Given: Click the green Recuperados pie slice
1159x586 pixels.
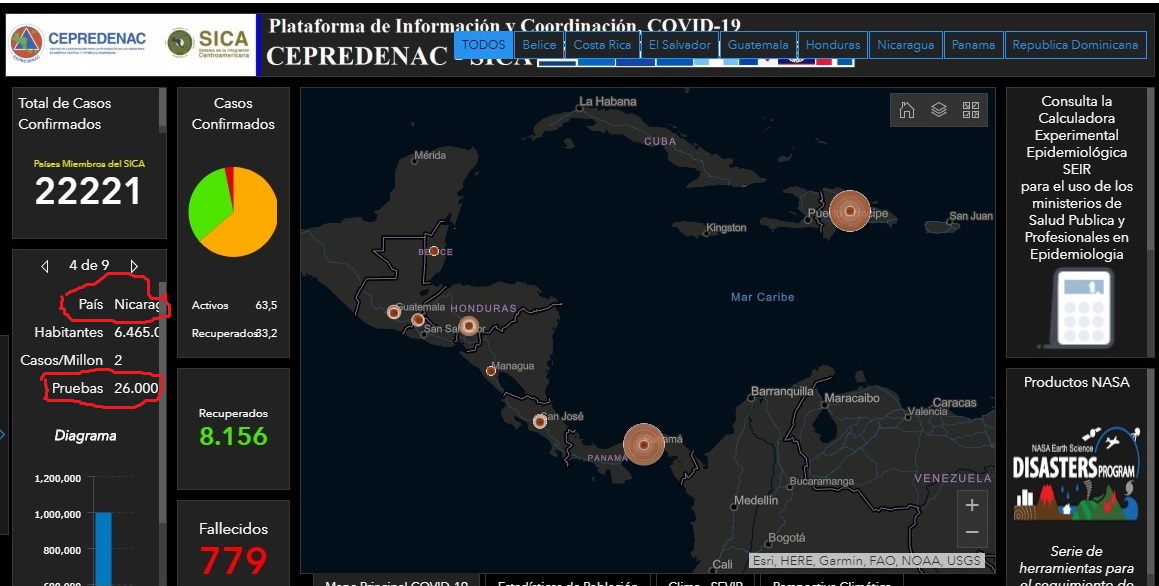Looking at the screenshot, I should 208,203.
